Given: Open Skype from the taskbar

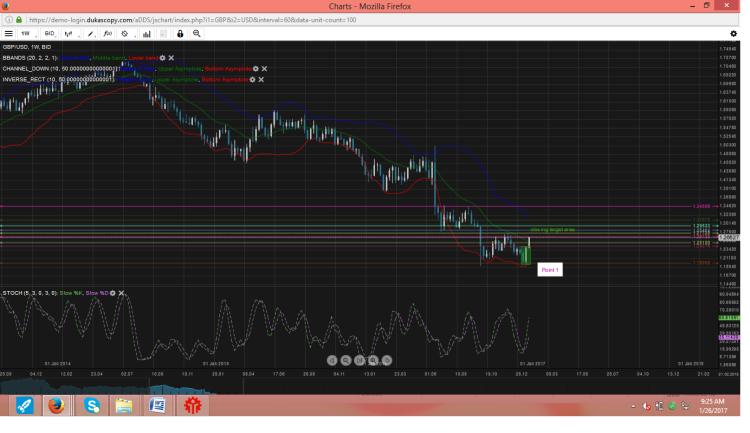Looking at the screenshot, I should click(92, 405).
